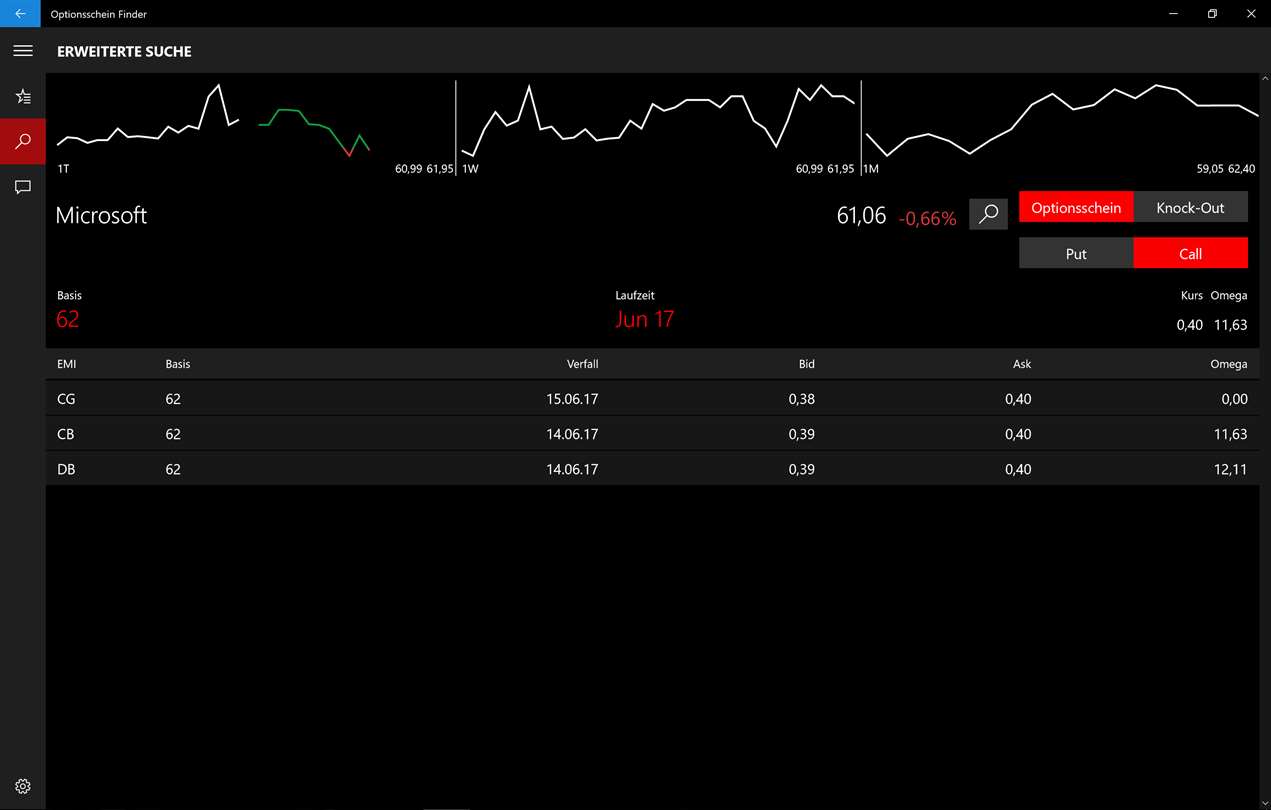Click Omega value 12,11
The height and width of the screenshot is (810, 1271).
(x=1230, y=469)
